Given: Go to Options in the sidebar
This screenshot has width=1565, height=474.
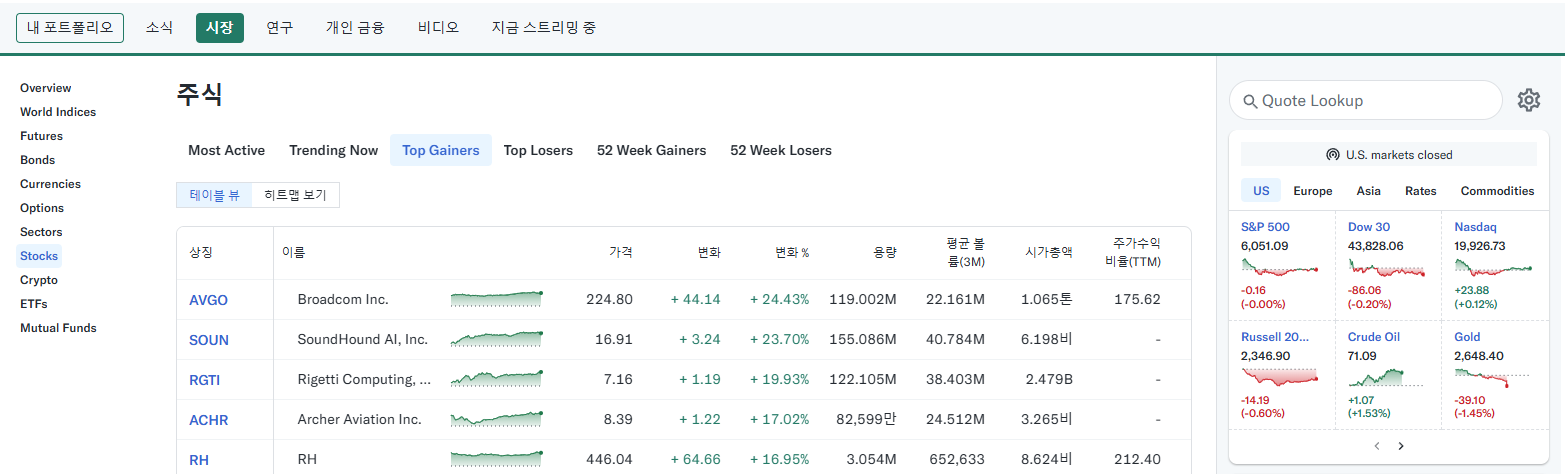Looking at the screenshot, I should tap(42, 208).
